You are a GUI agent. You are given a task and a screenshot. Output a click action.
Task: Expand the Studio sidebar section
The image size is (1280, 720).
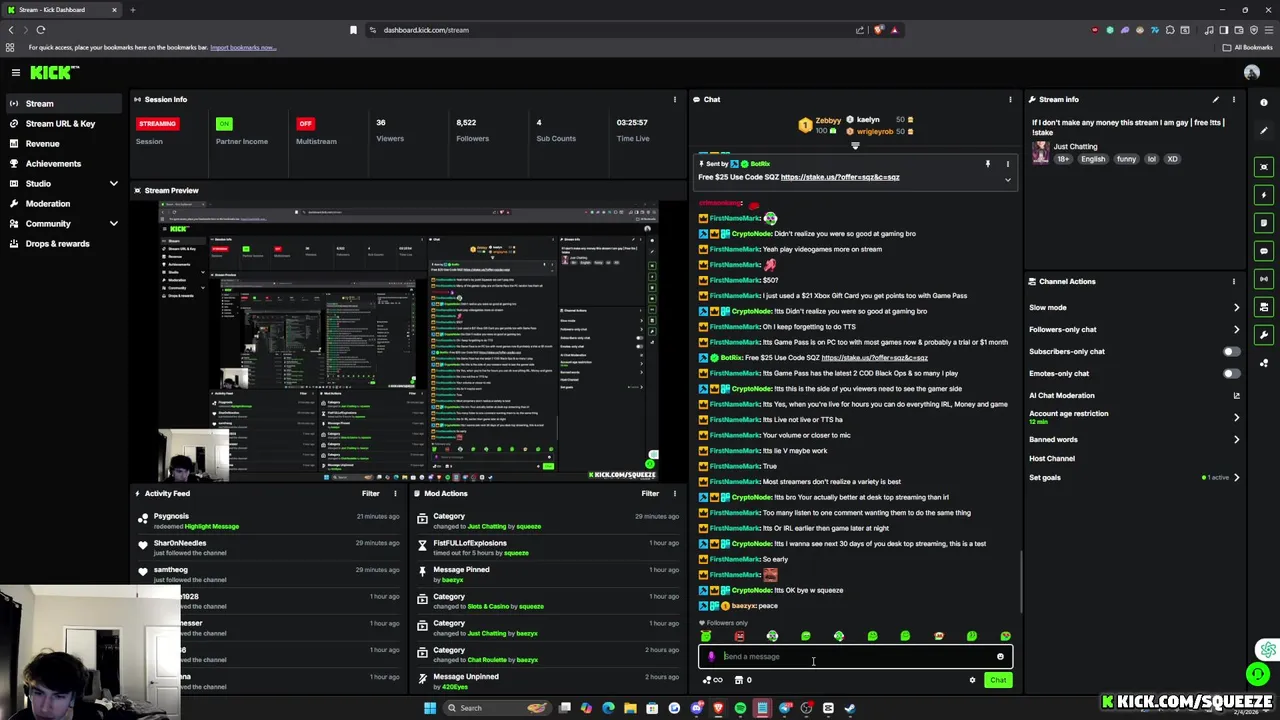pos(113,183)
